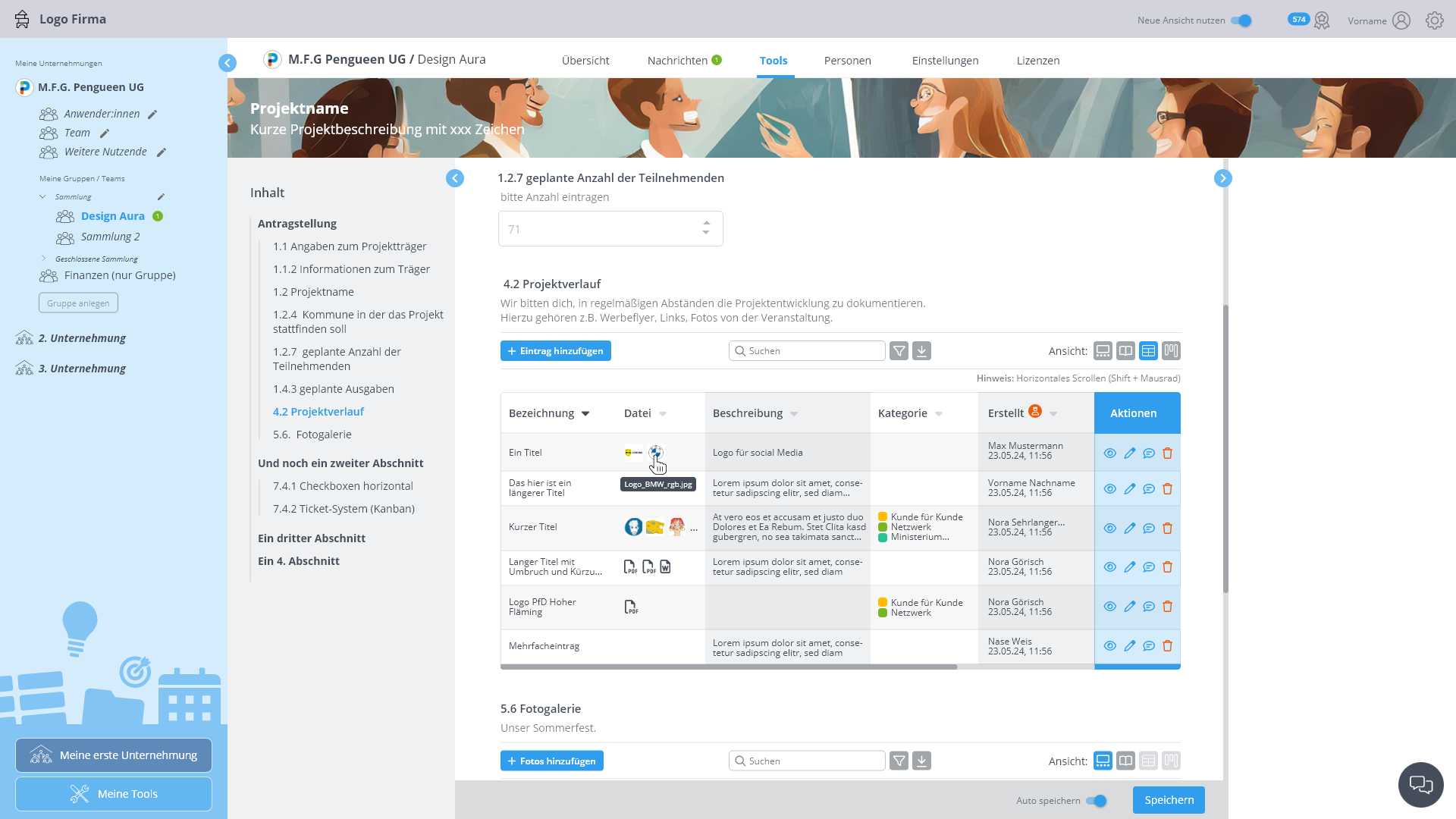
Task: Switch to the Personen tab
Action: (848, 61)
